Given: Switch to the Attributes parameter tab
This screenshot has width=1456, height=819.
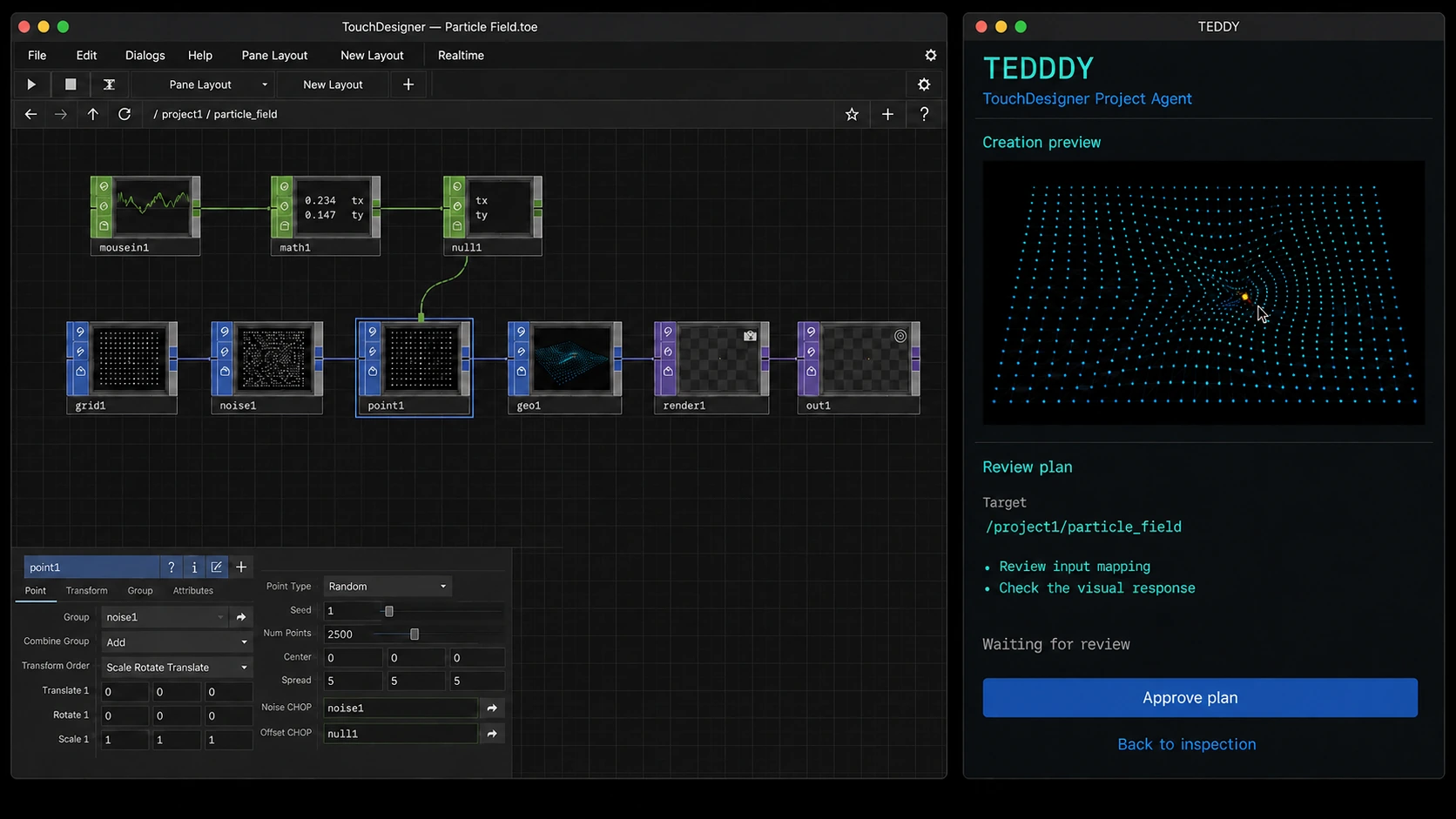Looking at the screenshot, I should tap(192, 591).
